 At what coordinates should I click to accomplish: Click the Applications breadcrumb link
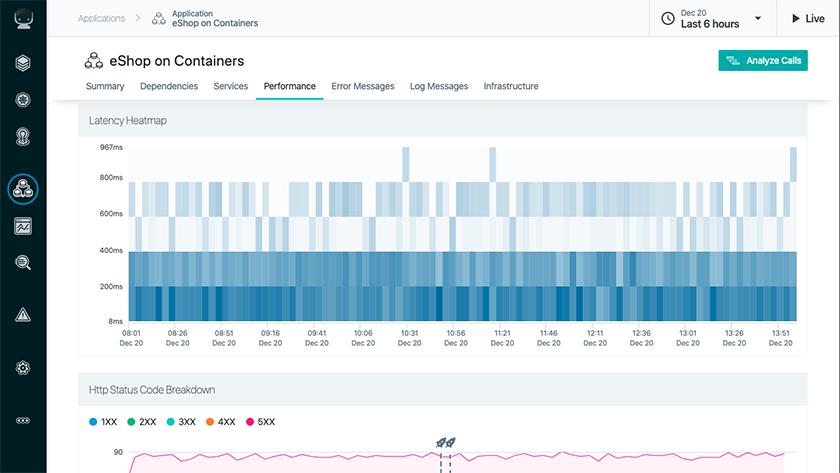(101, 18)
